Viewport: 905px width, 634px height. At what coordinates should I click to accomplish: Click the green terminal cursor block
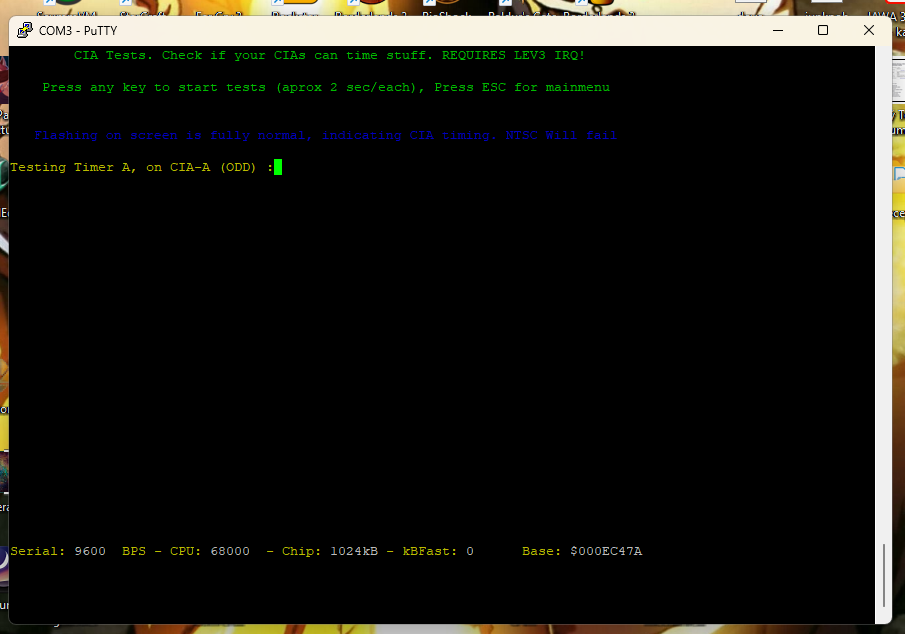click(278, 167)
